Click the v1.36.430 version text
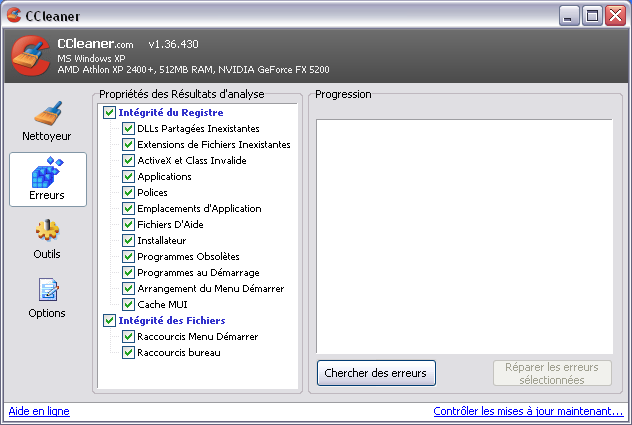Screen dimensions: 632x425 pyautogui.click(x=173, y=44)
